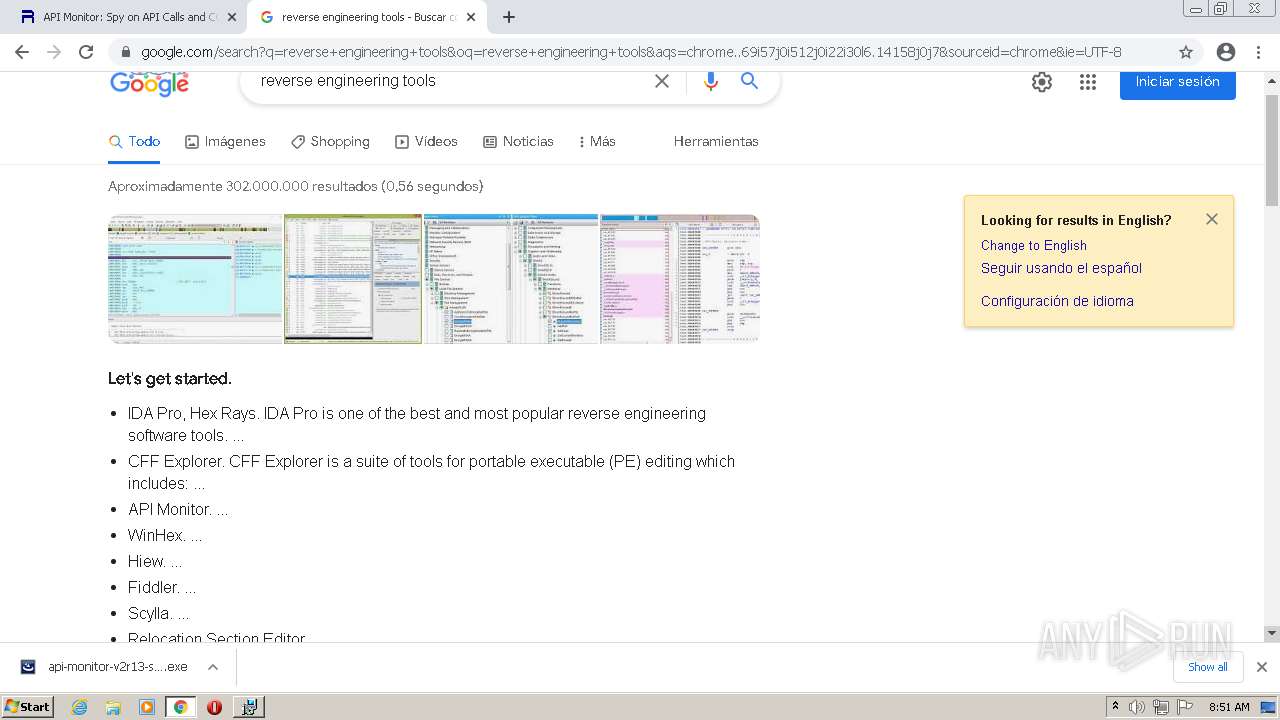This screenshot has width=1280, height=720.
Task: Close the downloads bar
Action: coord(1262,667)
